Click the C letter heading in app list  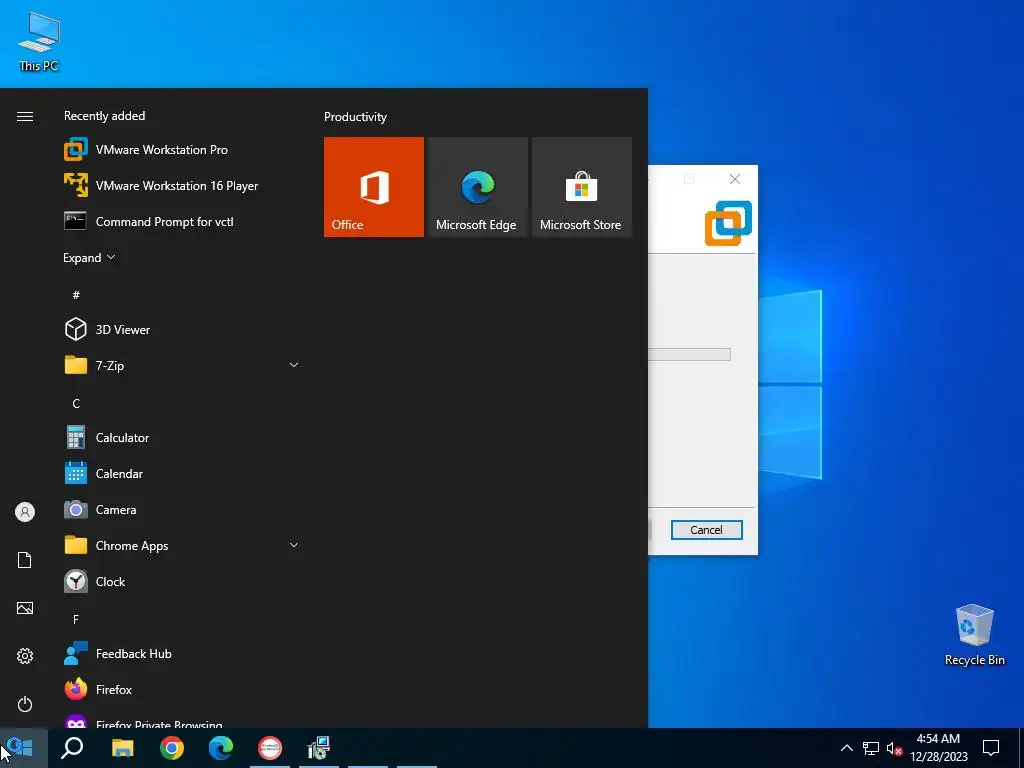coord(76,404)
